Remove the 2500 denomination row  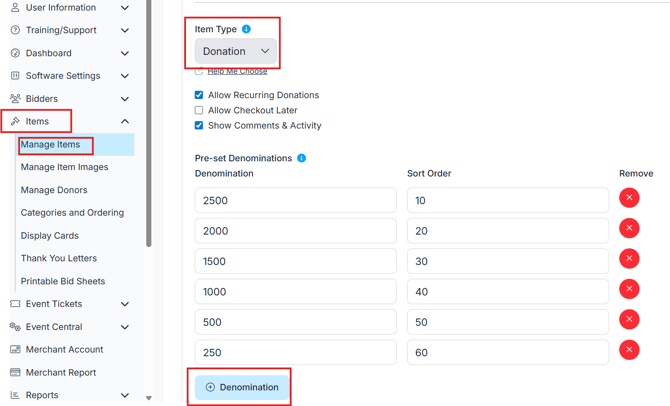[629, 198]
